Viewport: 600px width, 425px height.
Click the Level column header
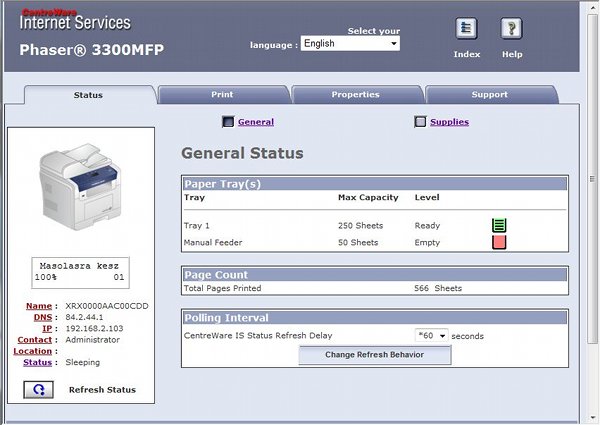tap(427, 197)
